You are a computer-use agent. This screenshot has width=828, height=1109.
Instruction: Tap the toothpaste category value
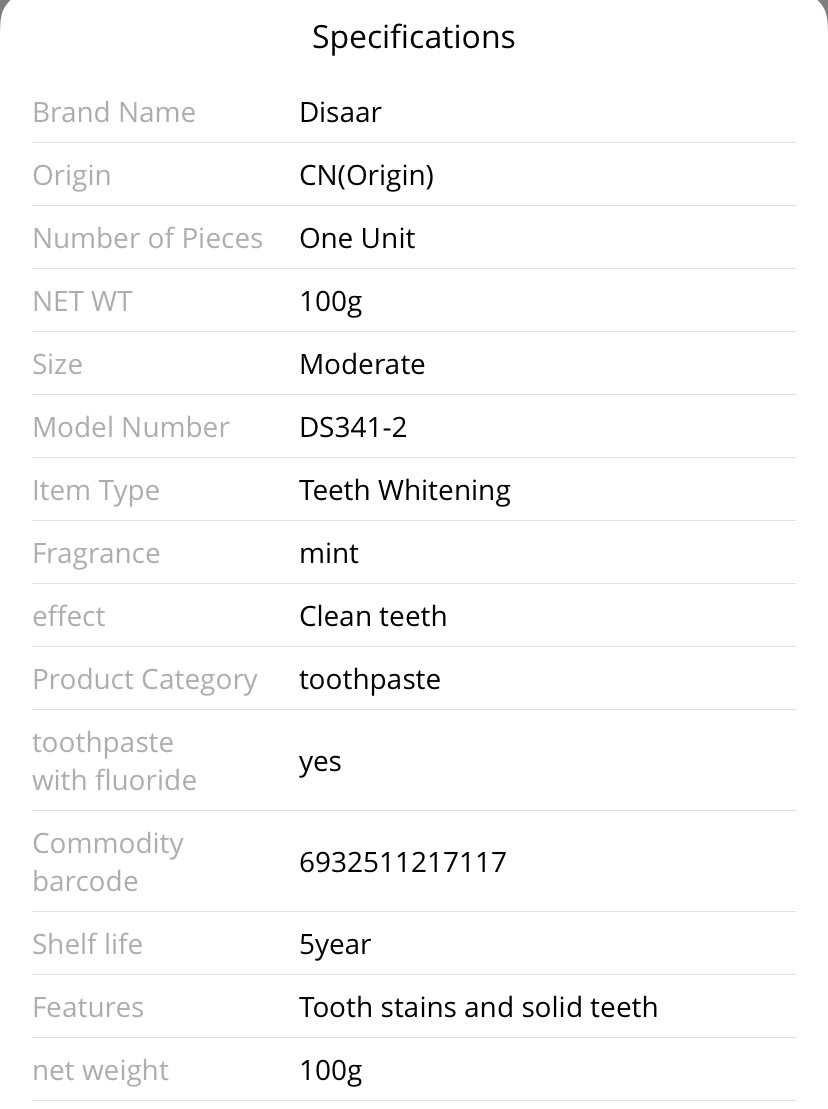click(x=370, y=680)
